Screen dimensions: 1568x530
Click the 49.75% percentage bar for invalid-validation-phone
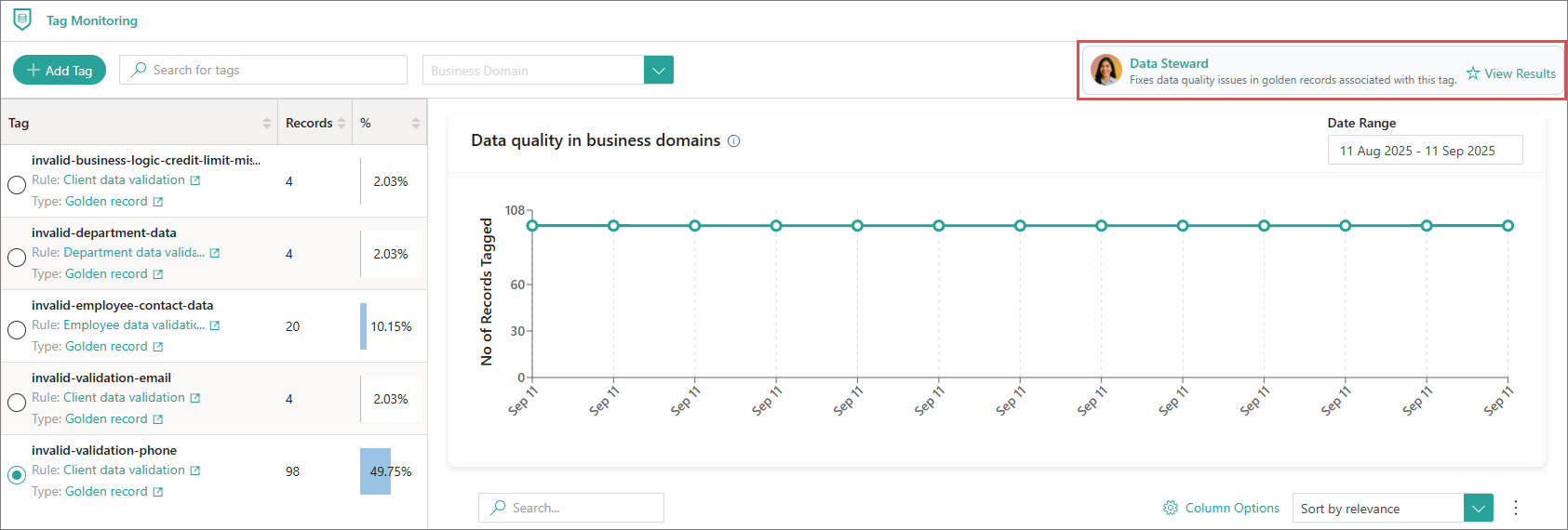[x=376, y=471]
